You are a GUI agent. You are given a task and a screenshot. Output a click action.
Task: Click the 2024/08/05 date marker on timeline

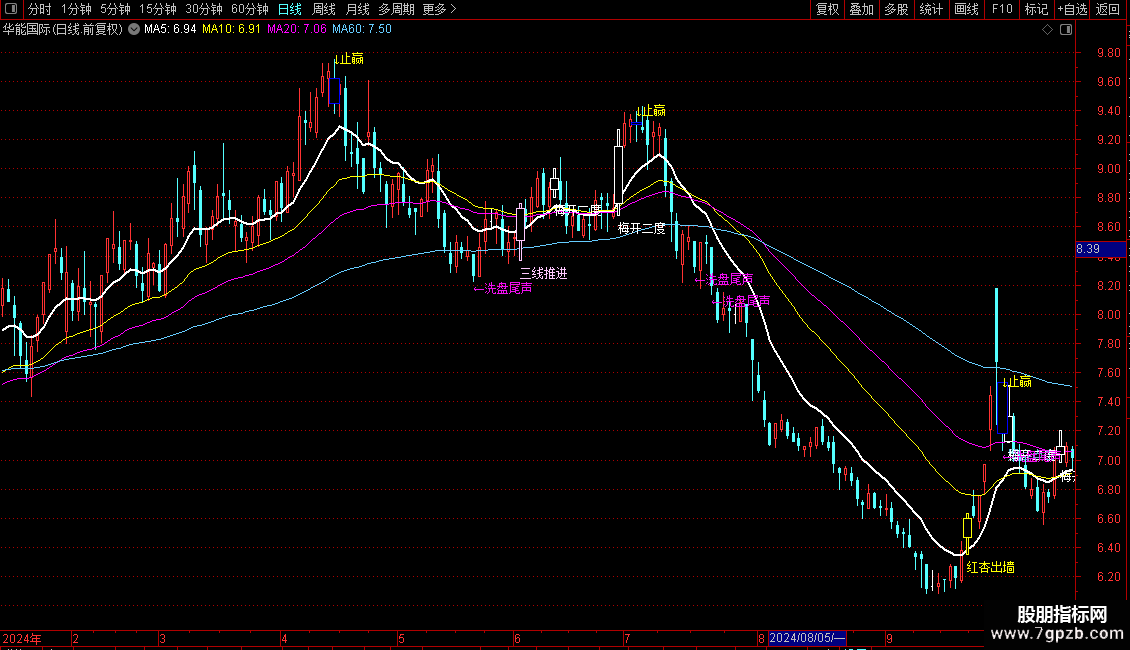coord(806,638)
